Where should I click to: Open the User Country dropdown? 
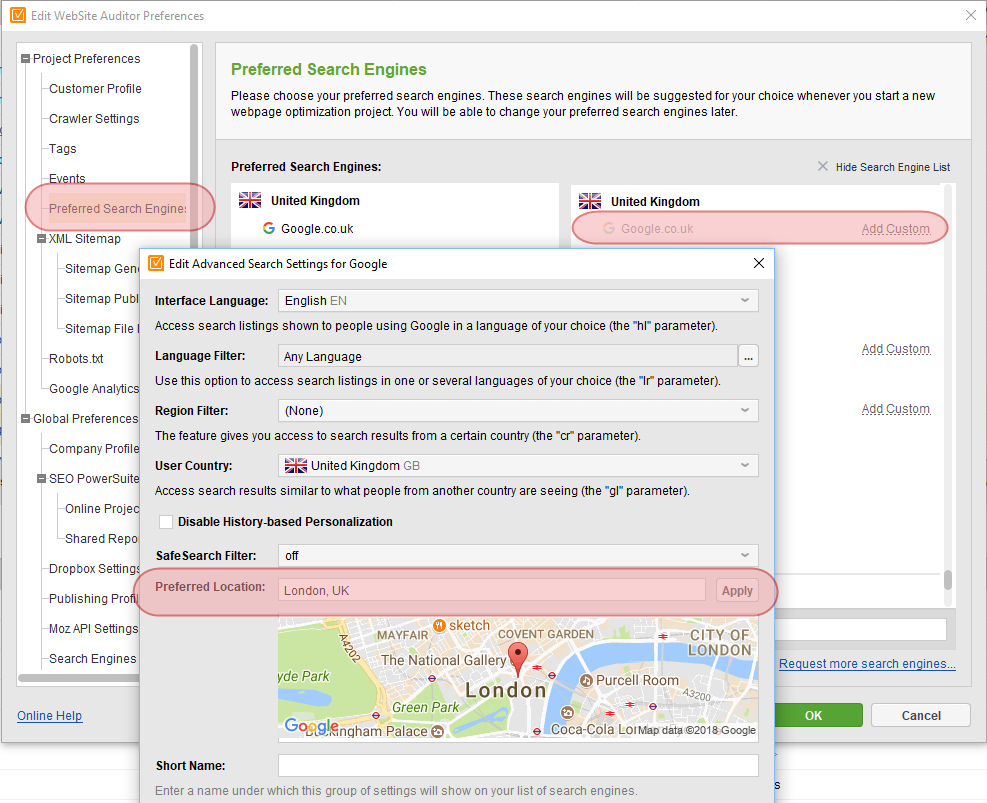point(518,466)
